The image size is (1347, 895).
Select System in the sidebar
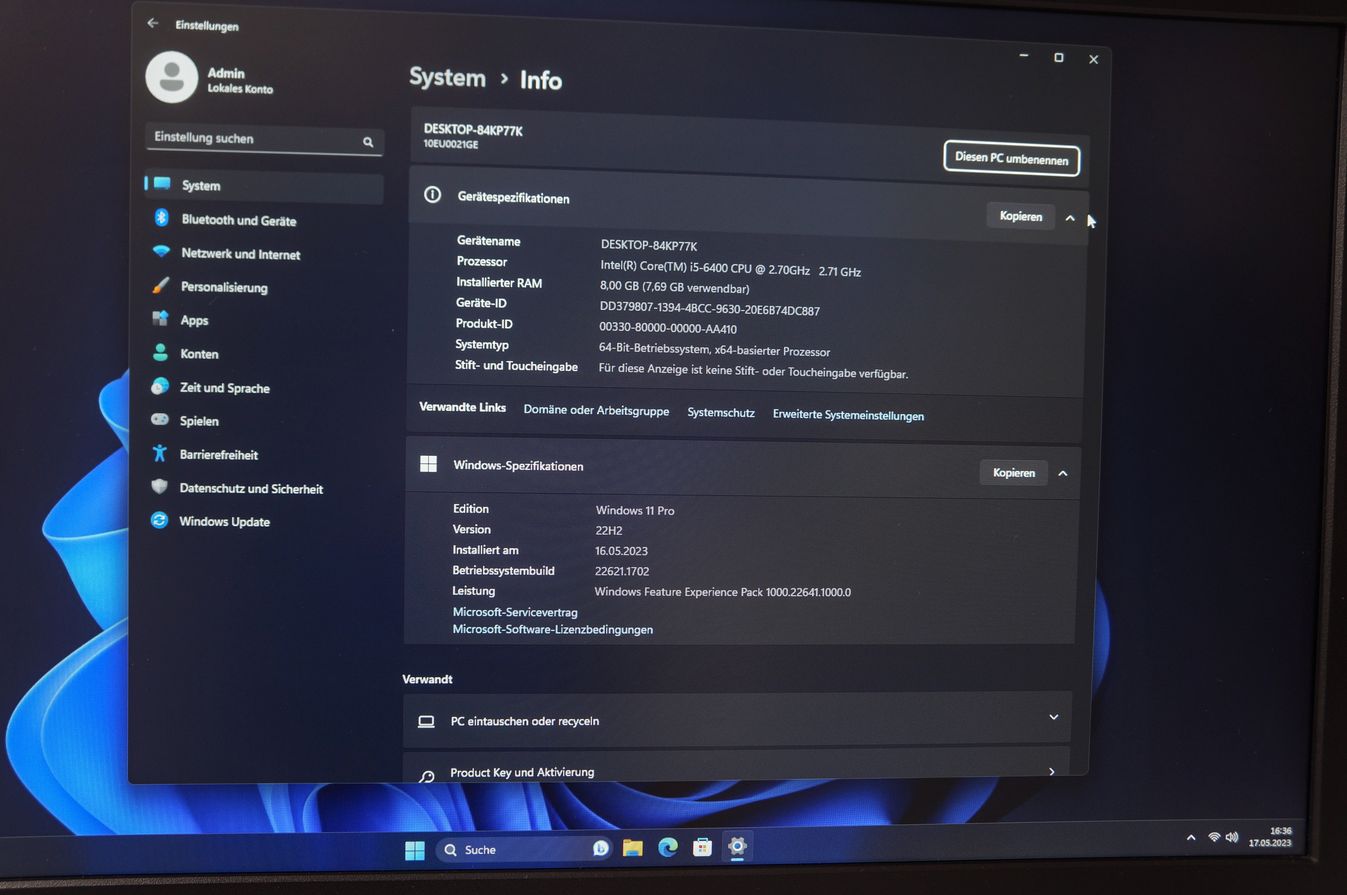click(x=264, y=186)
